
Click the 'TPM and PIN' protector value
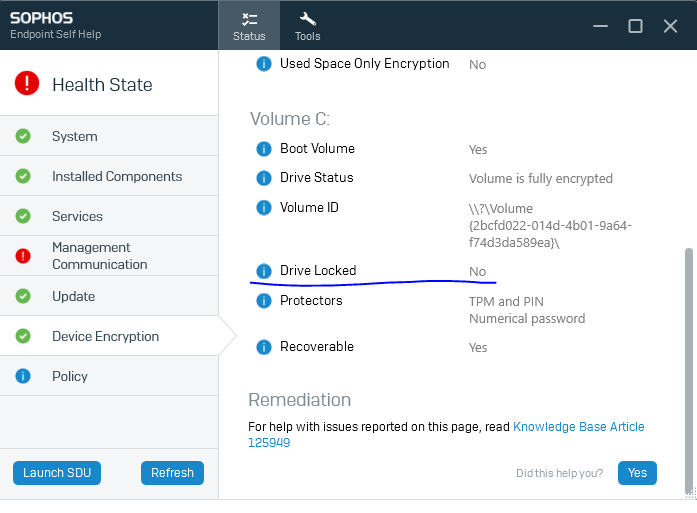click(x=506, y=302)
